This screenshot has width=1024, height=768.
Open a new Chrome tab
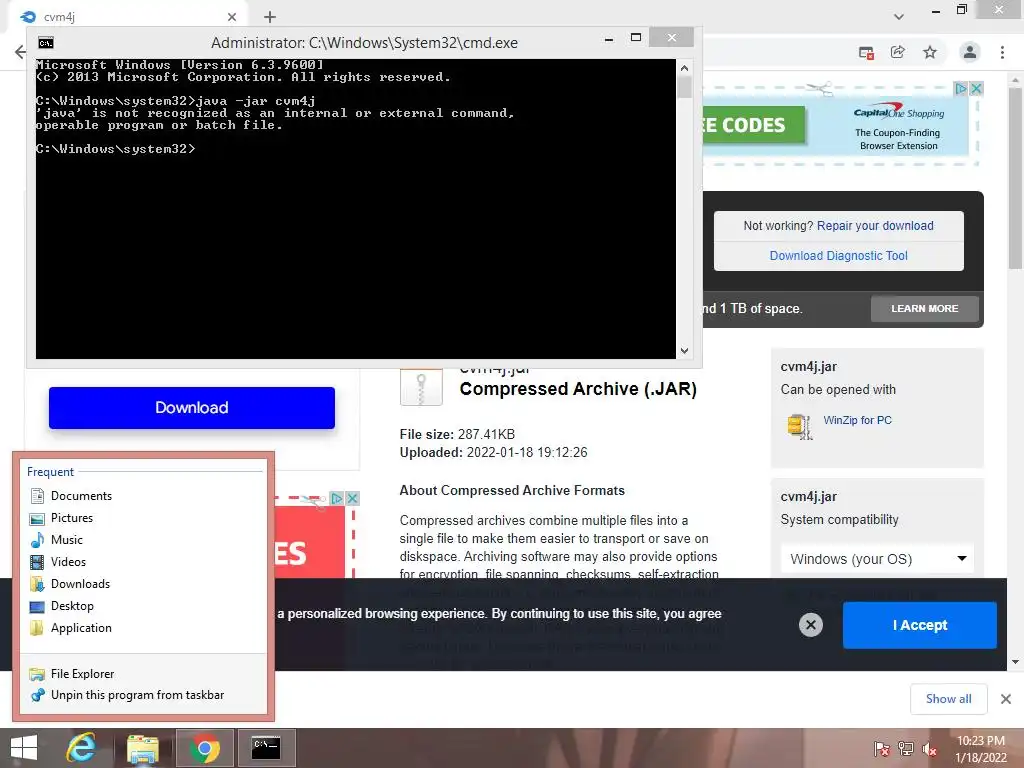[x=270, y=17]
